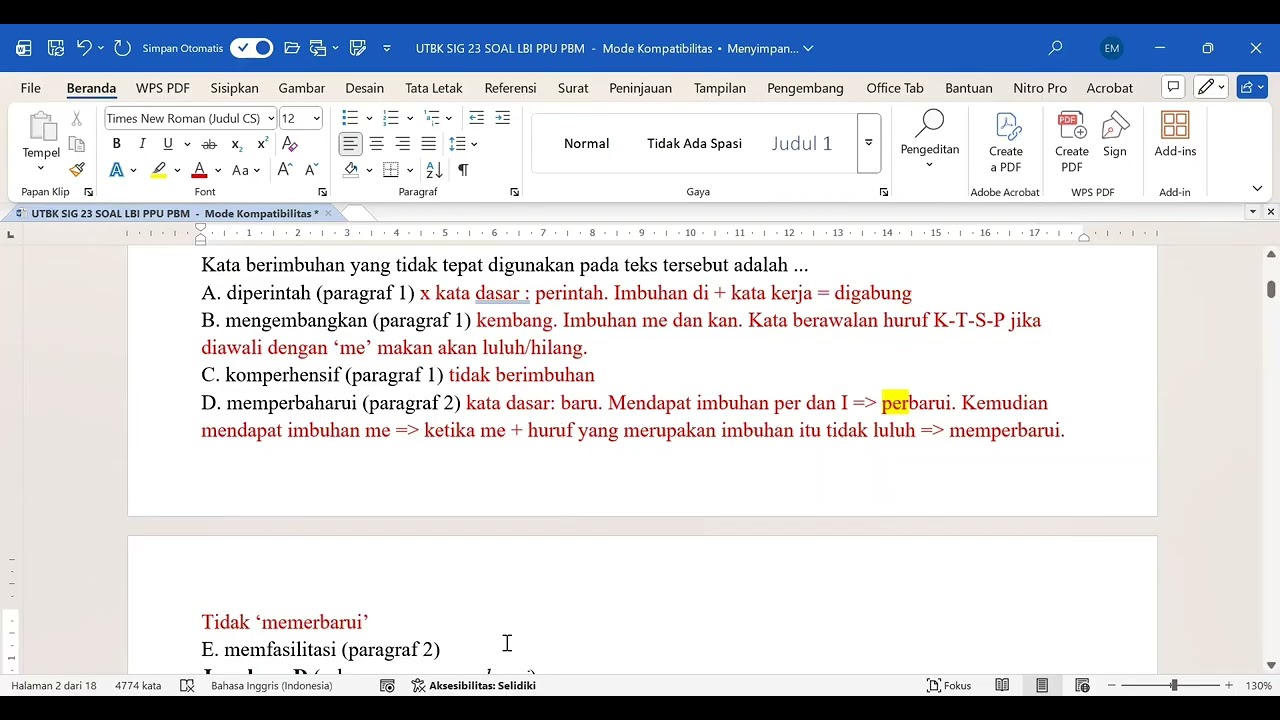
Task: Click the Cut scissors icon
Action: (x=76, y=119)
